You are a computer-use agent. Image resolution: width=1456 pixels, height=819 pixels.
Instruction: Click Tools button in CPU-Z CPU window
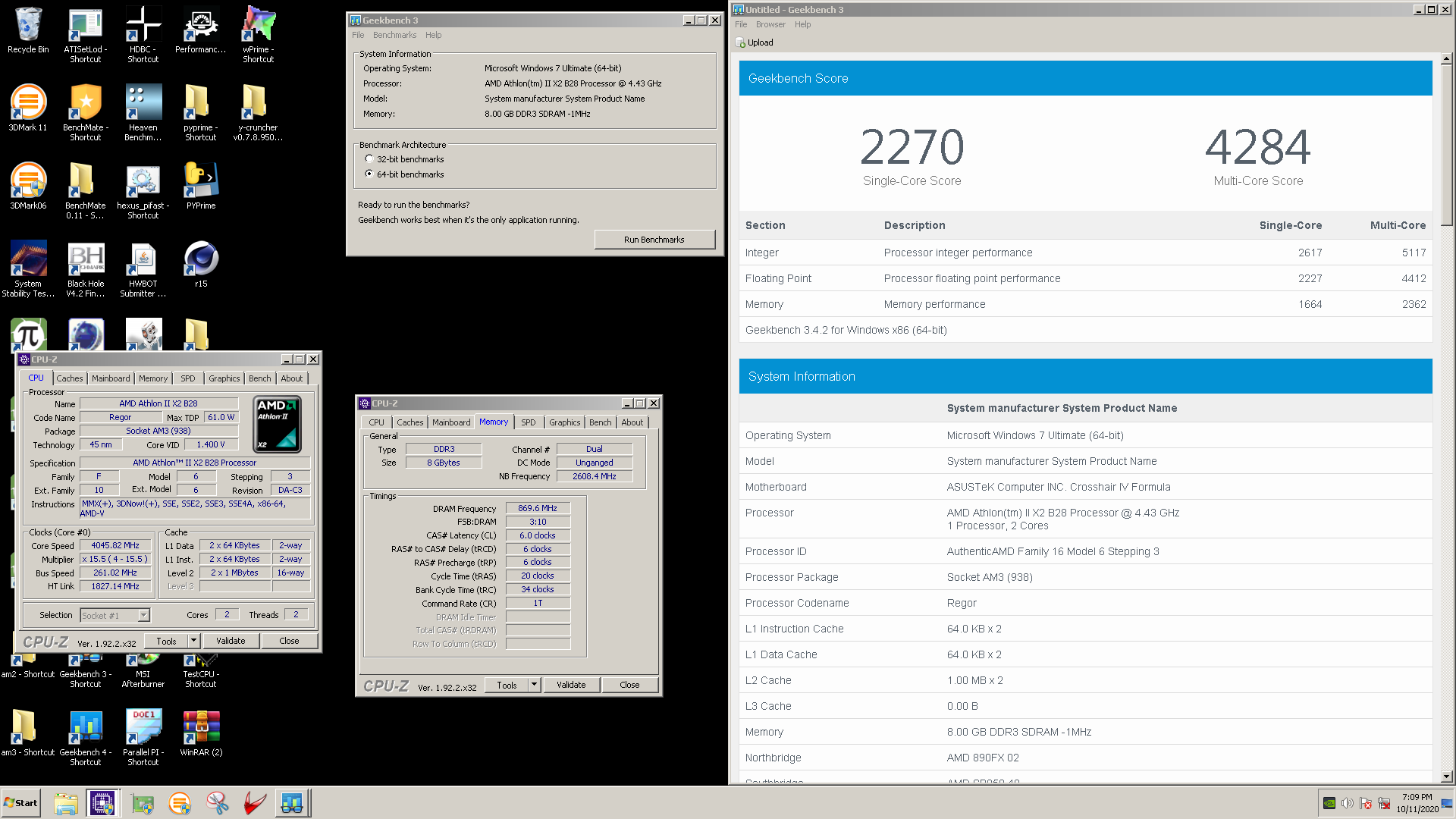(x=166, y=641)
